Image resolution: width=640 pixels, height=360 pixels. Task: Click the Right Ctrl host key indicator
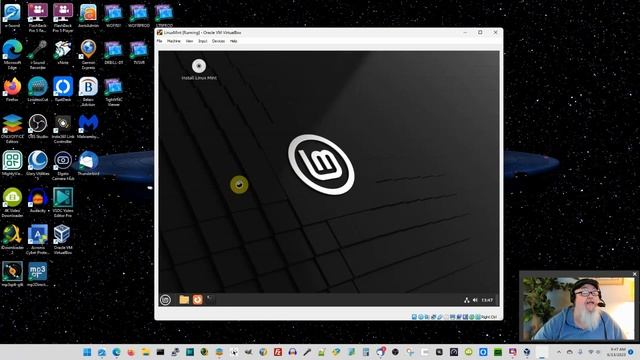point(489,317)
